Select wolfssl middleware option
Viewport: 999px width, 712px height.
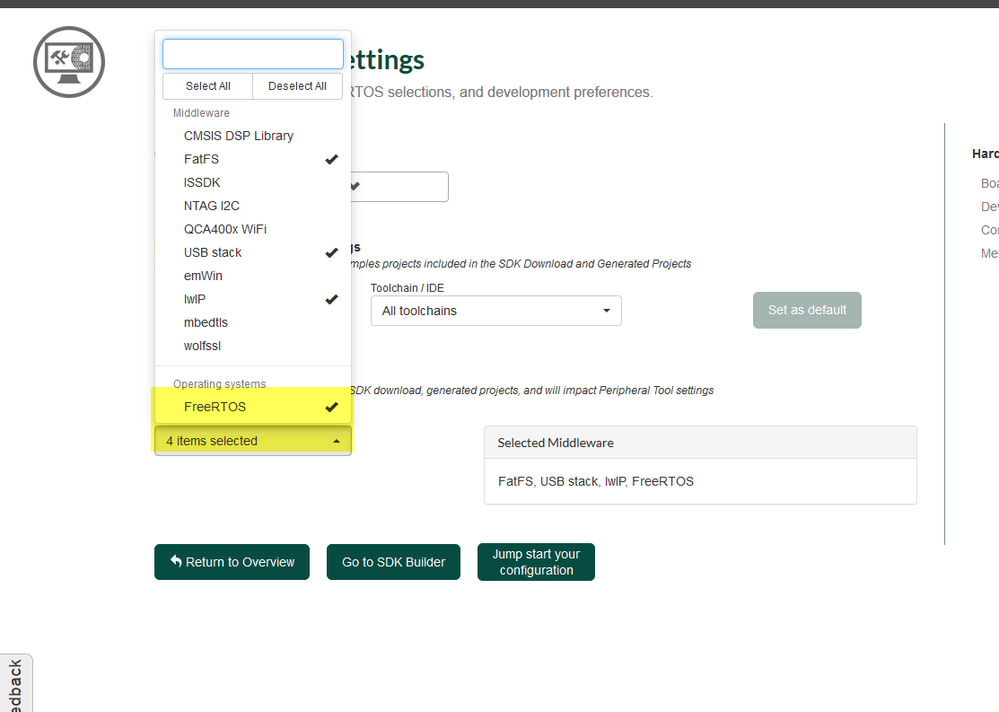pos(253,346)
